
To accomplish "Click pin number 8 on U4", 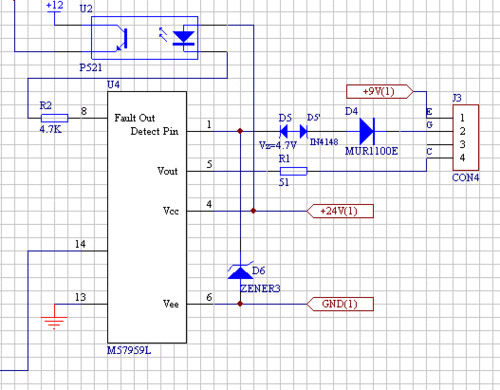I will 84,111.
